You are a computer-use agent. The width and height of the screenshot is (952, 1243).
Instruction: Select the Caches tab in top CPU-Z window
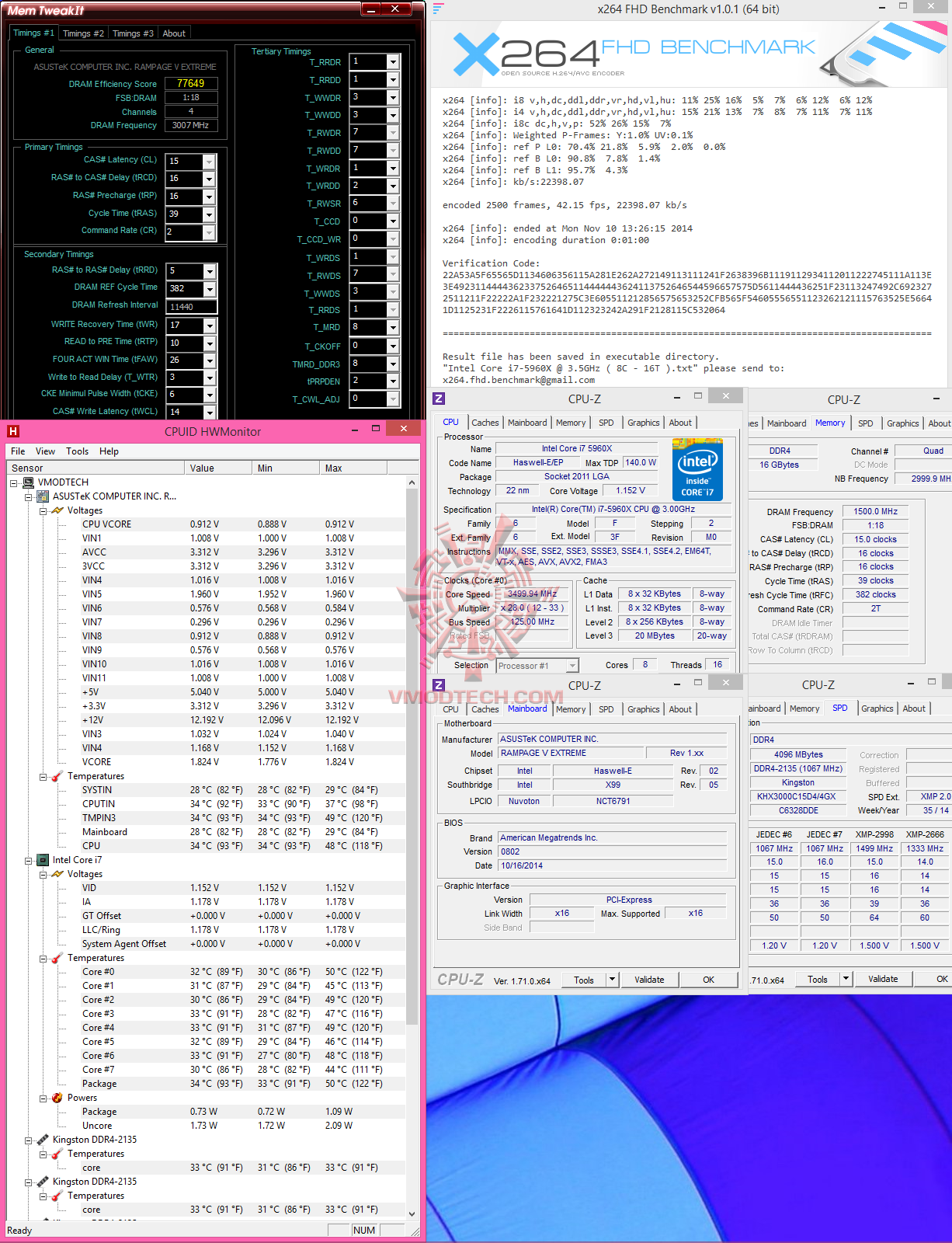point(485,423)
